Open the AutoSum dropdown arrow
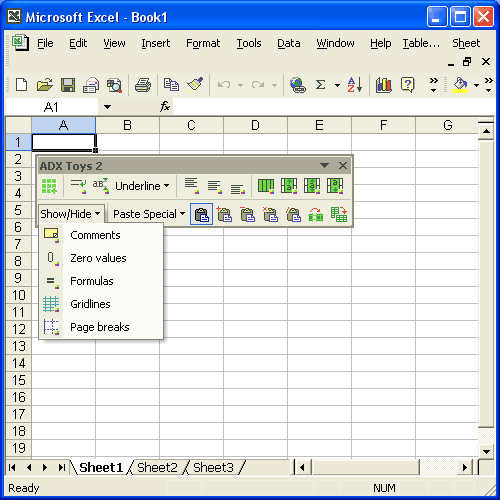 click(337, 85)
